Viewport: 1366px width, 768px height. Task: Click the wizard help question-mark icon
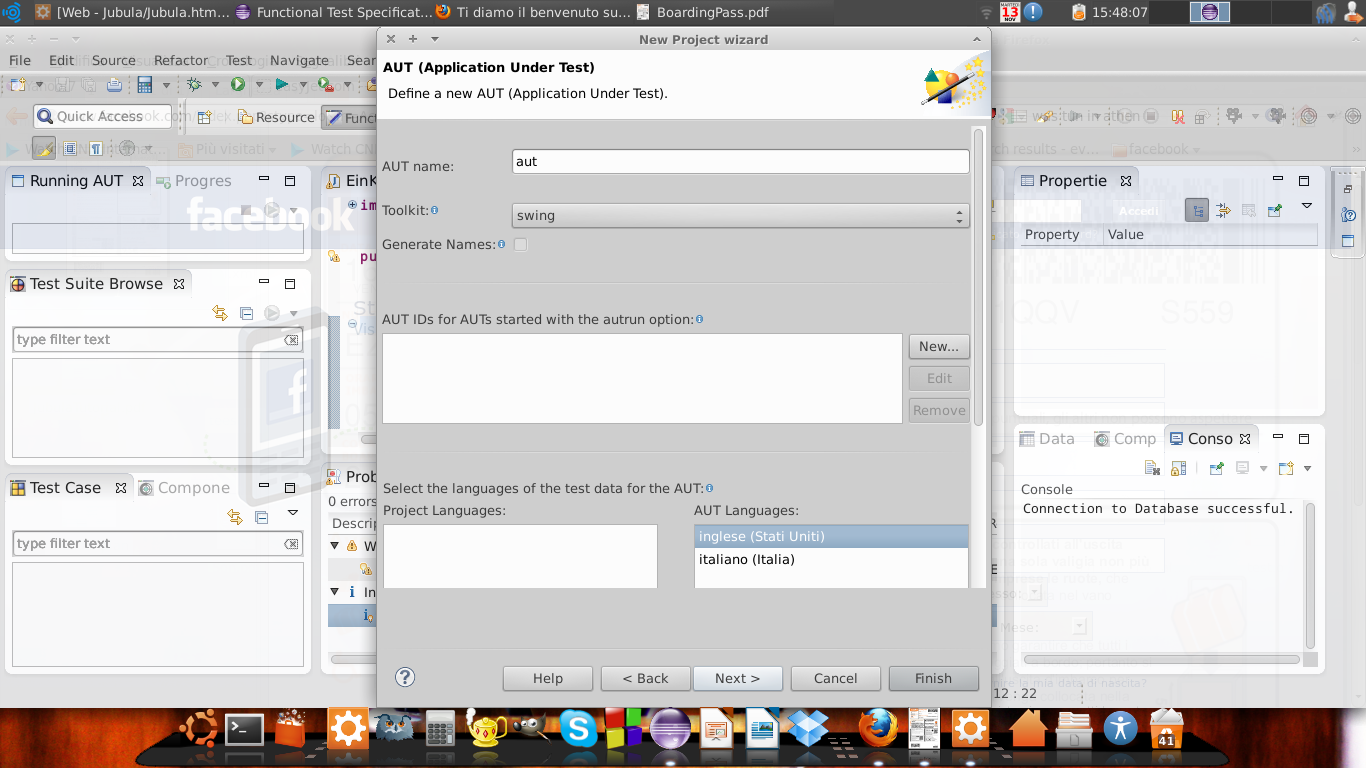(405, 677)
